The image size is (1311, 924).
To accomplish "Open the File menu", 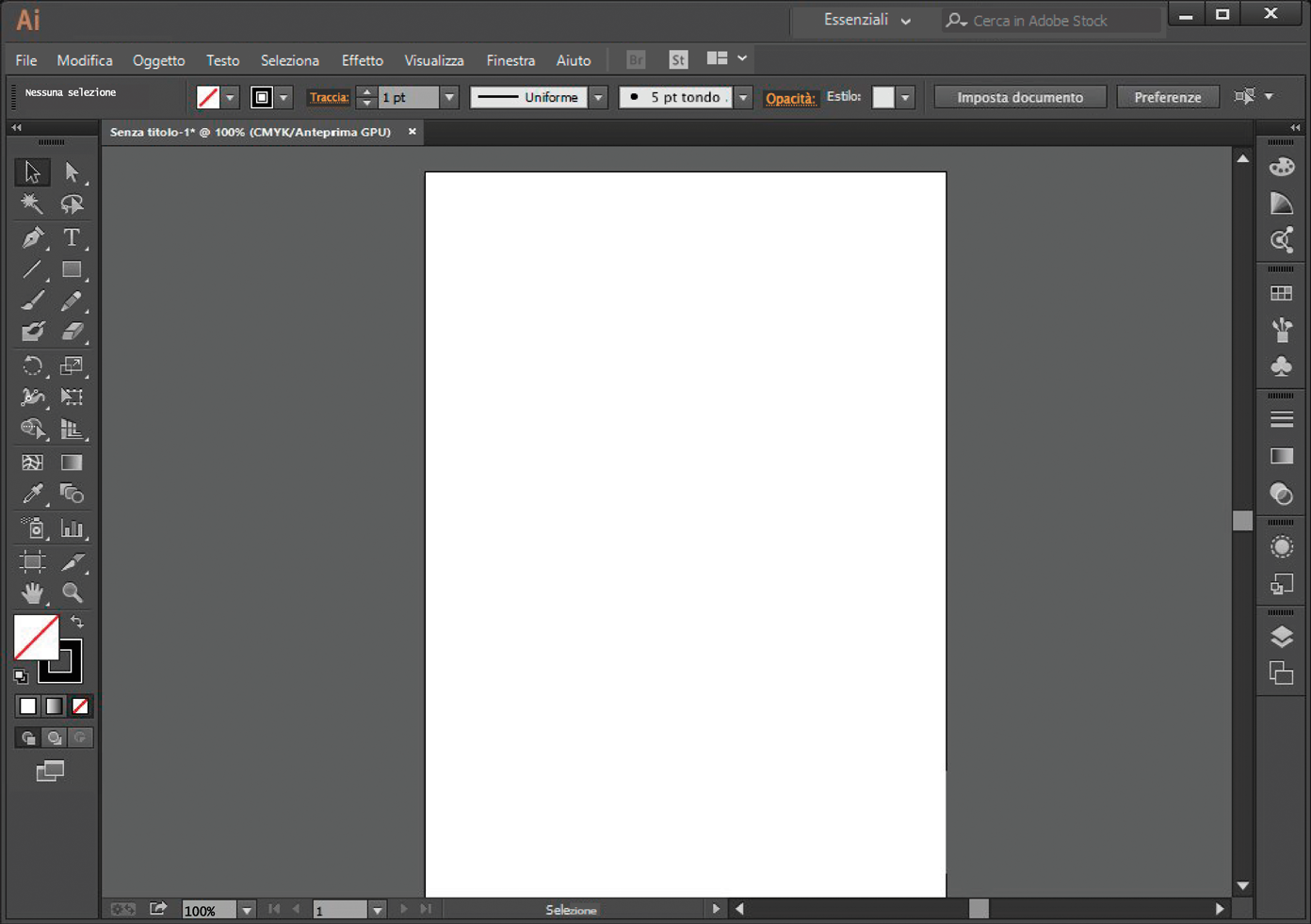I will tap(26, 60).
